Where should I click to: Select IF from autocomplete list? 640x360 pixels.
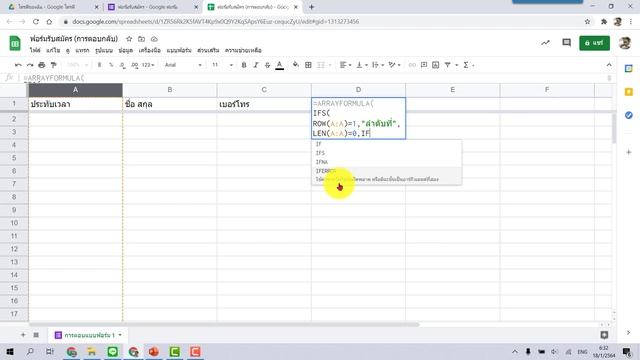tap(387, 144)
